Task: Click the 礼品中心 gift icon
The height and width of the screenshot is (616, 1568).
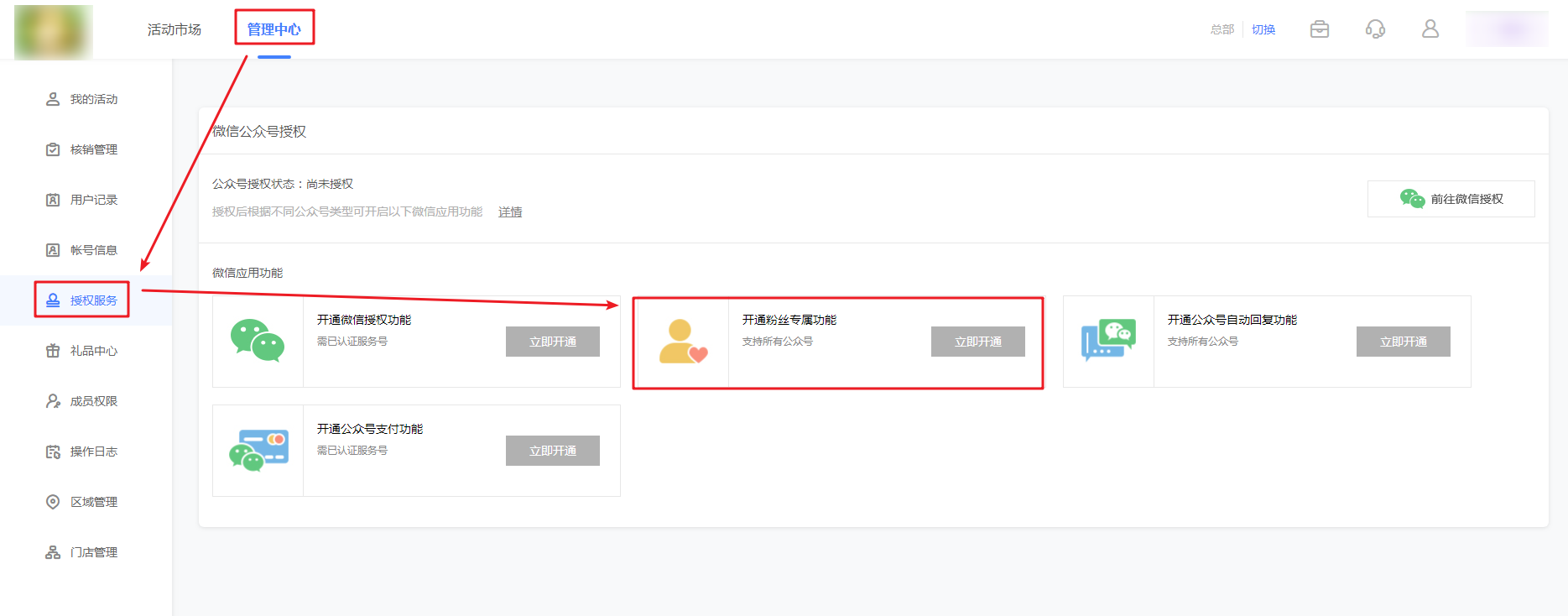Action: point(53,351)
